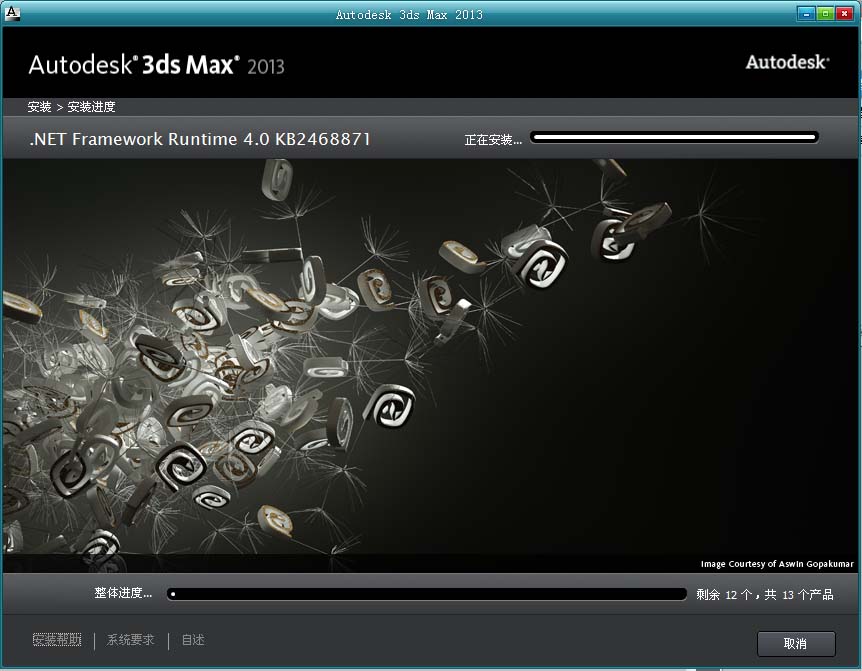Open the Readme (自述) link

pyautogui.click(x=193, y=640)
